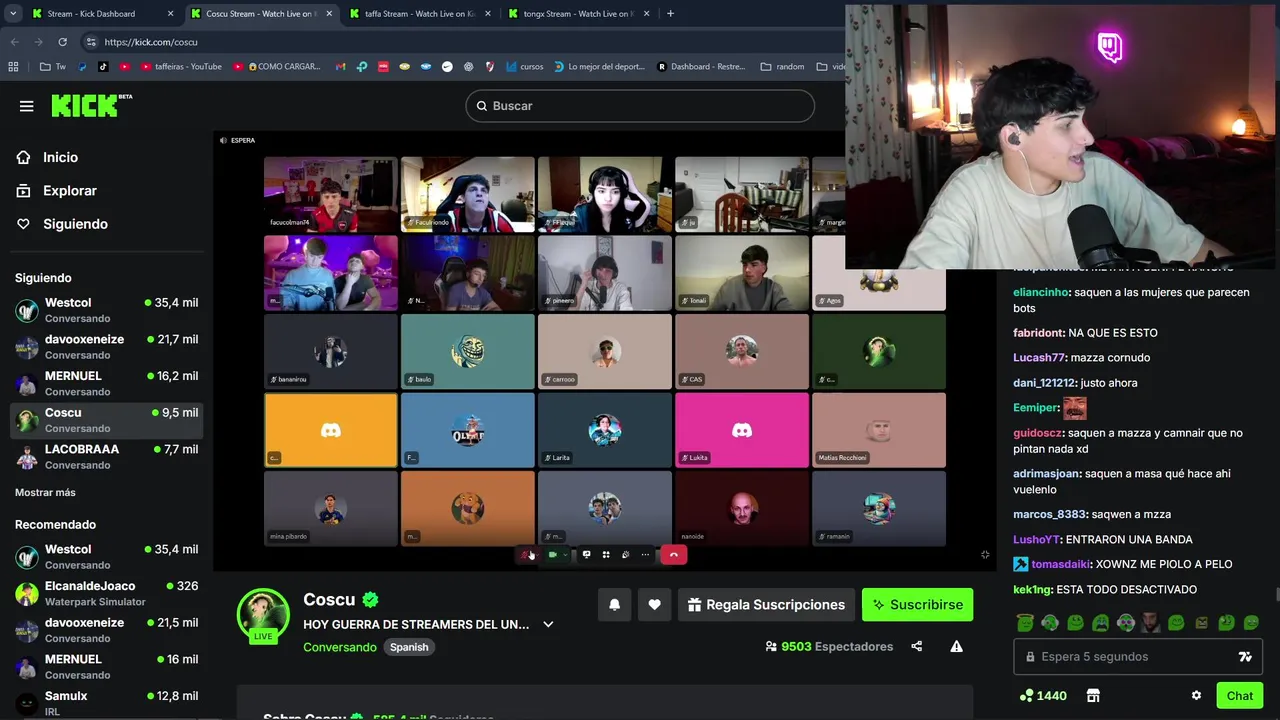Open LACOBRAAA channel in sidebar

coord(106,456)
